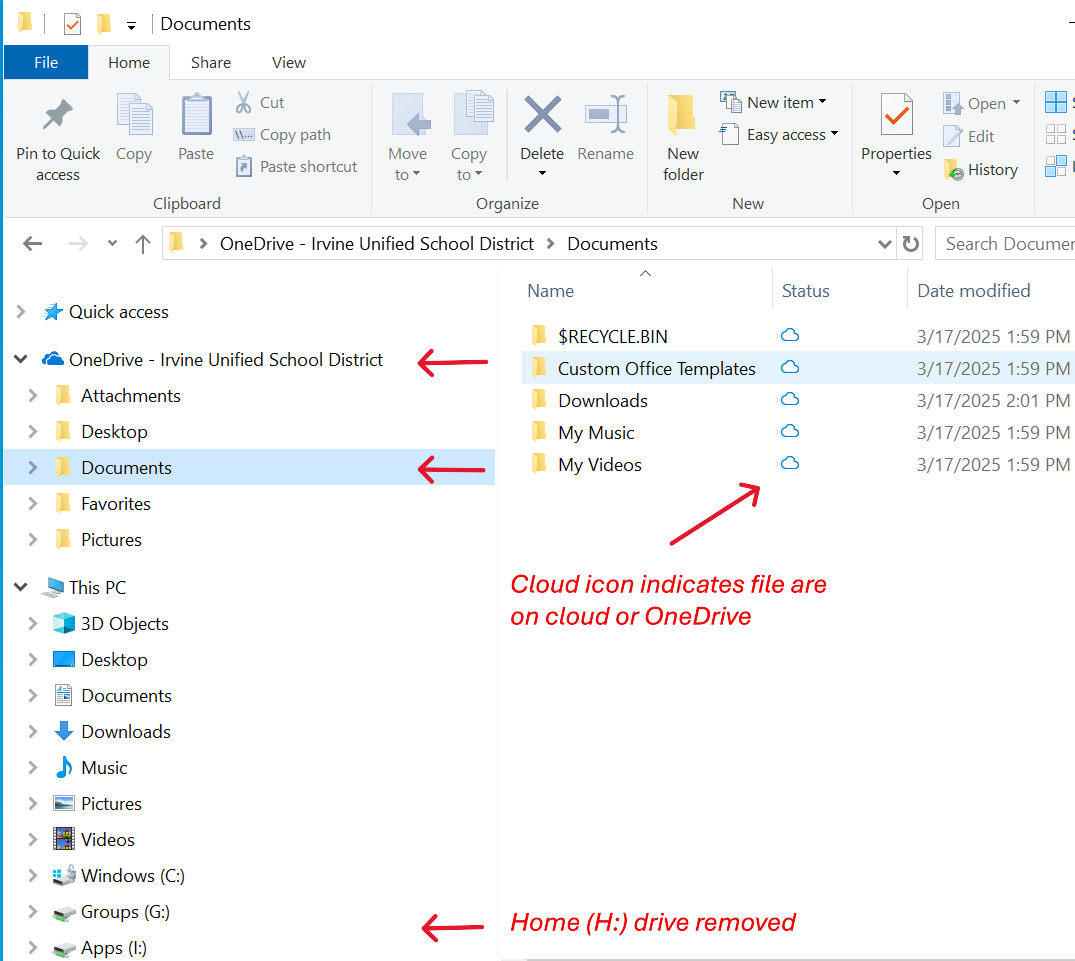
Task: Open Customize Quick Access Toolbar dropdown
Action: coord(131,26)
